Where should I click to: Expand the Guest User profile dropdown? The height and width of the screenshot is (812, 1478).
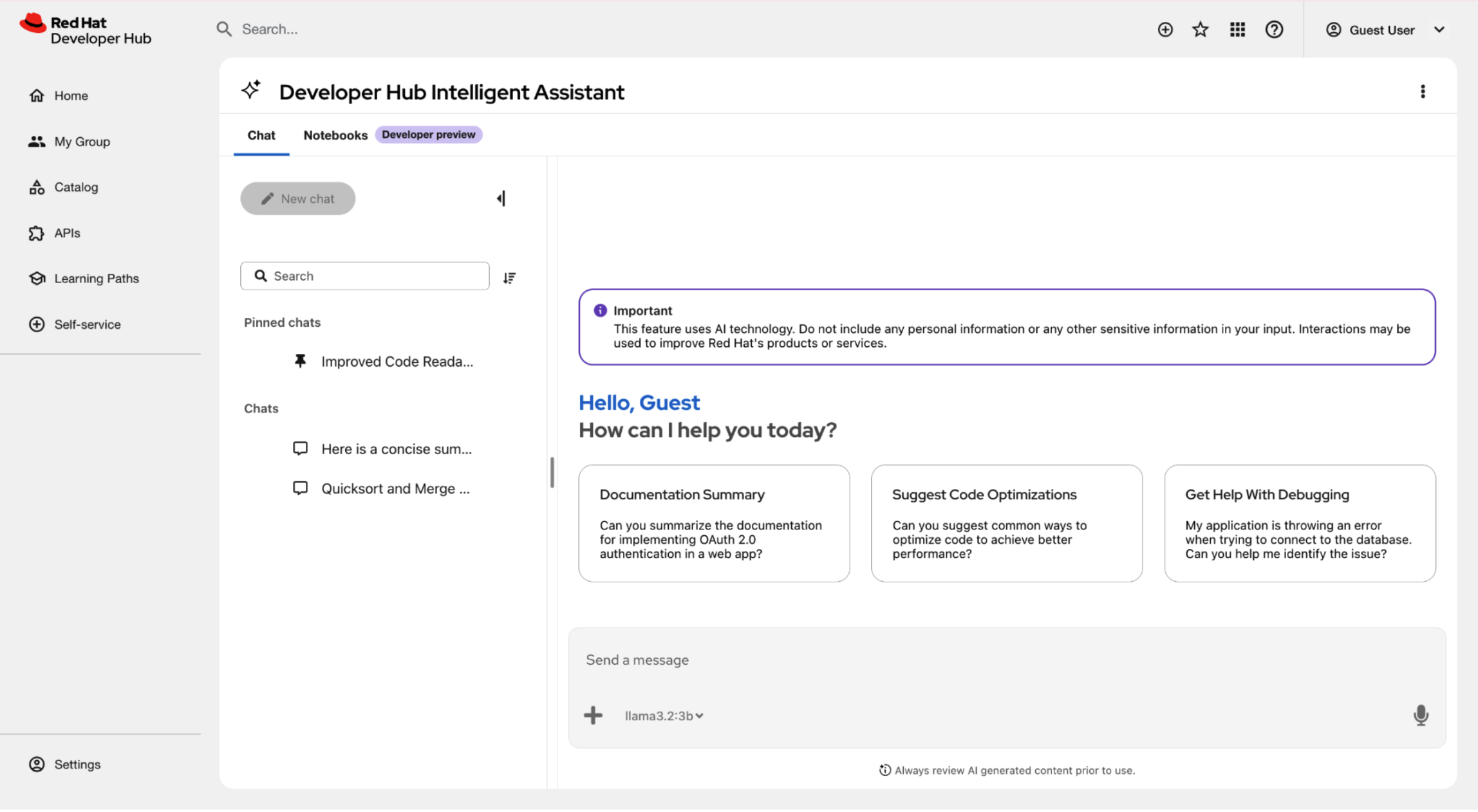point(1383,30)
